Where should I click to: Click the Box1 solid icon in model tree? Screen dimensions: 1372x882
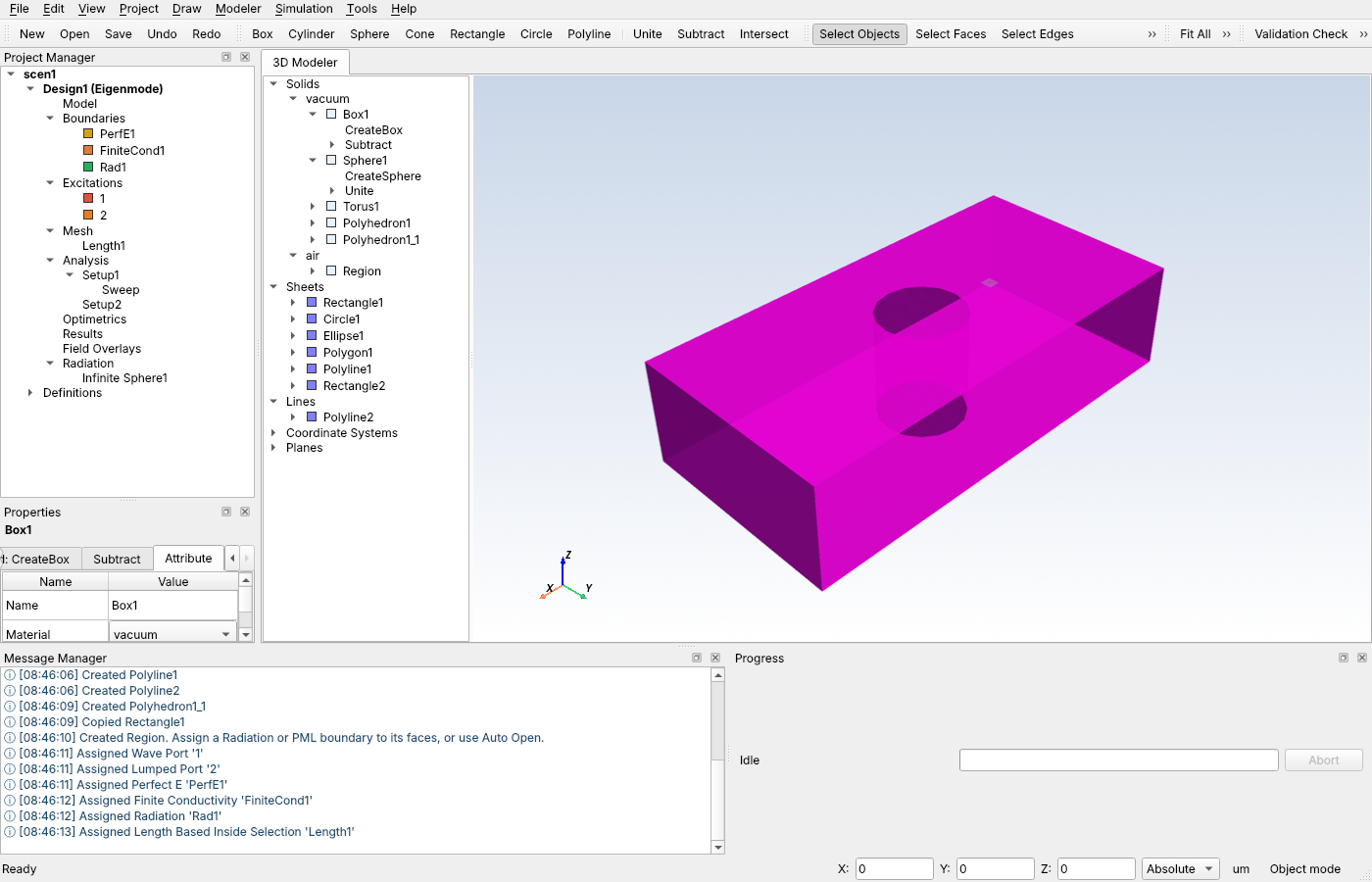pos(331,115)
